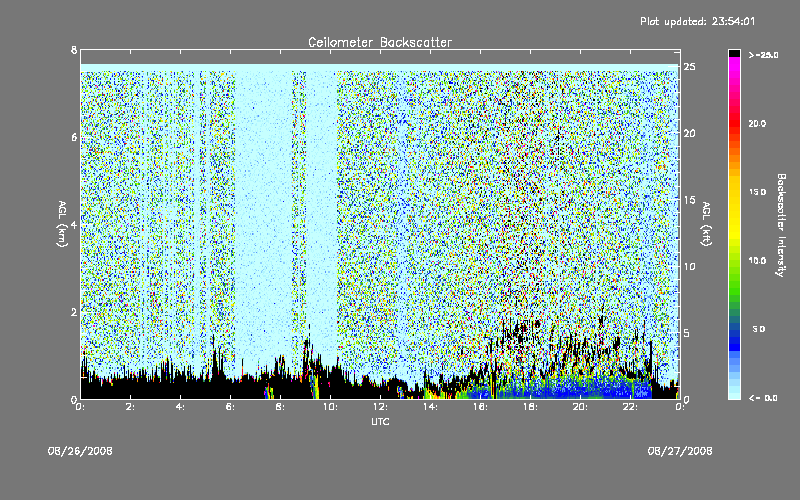The image size is (800, 500).
Task: Click the 5 tick on kft axis
Action: click(x=687, y=333)
